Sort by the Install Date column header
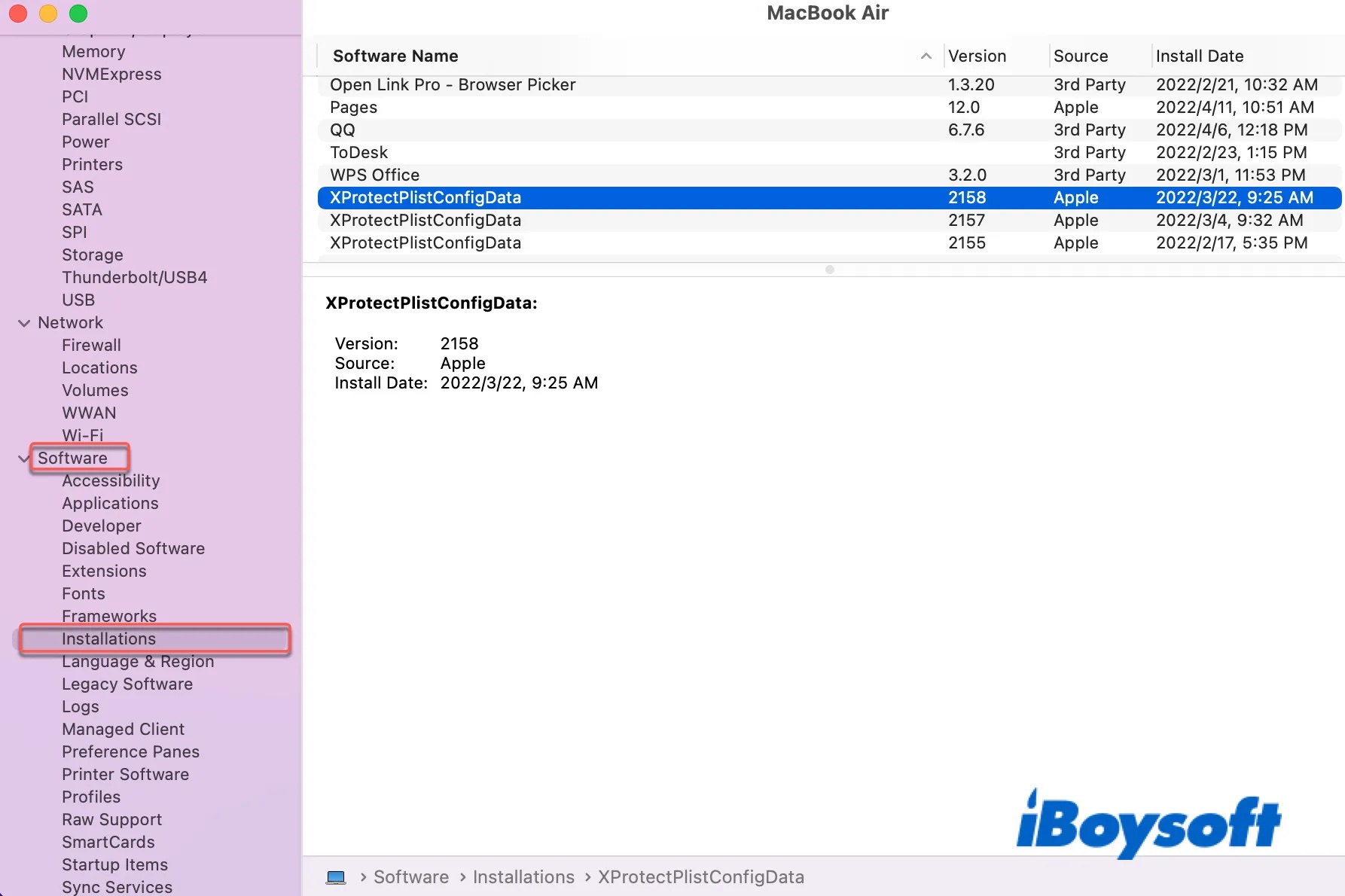 tap(1200, 56)
